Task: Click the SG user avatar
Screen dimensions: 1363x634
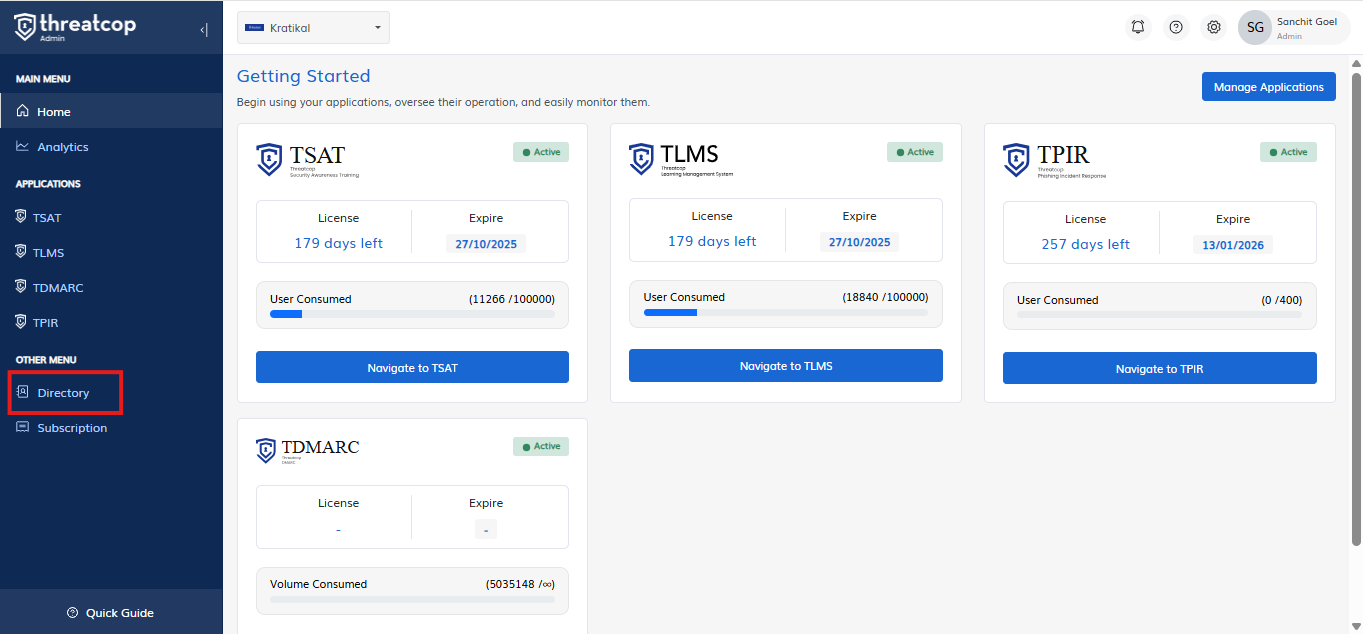Action: 1255,28
